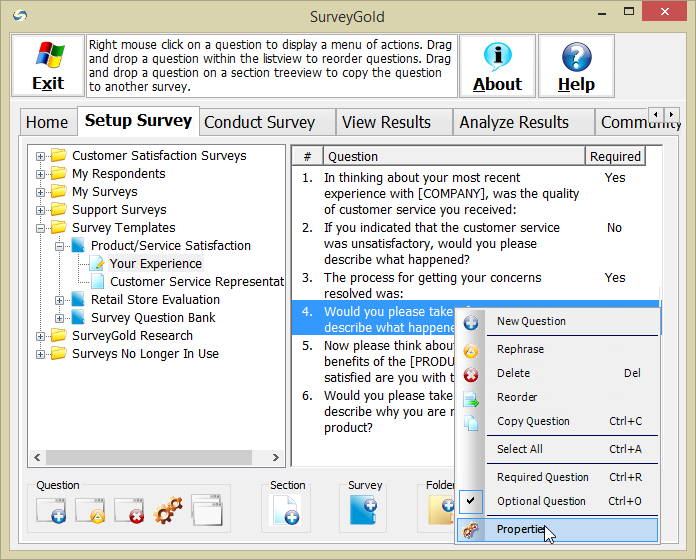The width and height of the screenshot is (696, 560).
Task: Expand the Retail Store Evaluation survey
Action: pos(59,300)
